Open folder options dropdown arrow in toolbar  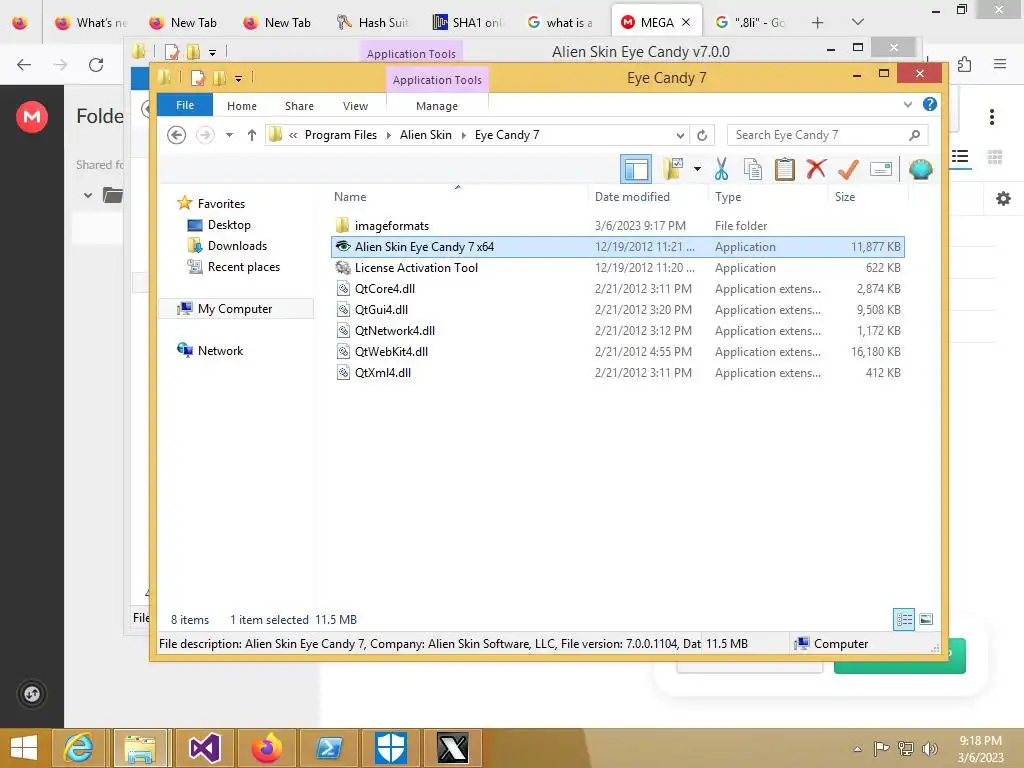coord(697,169)
